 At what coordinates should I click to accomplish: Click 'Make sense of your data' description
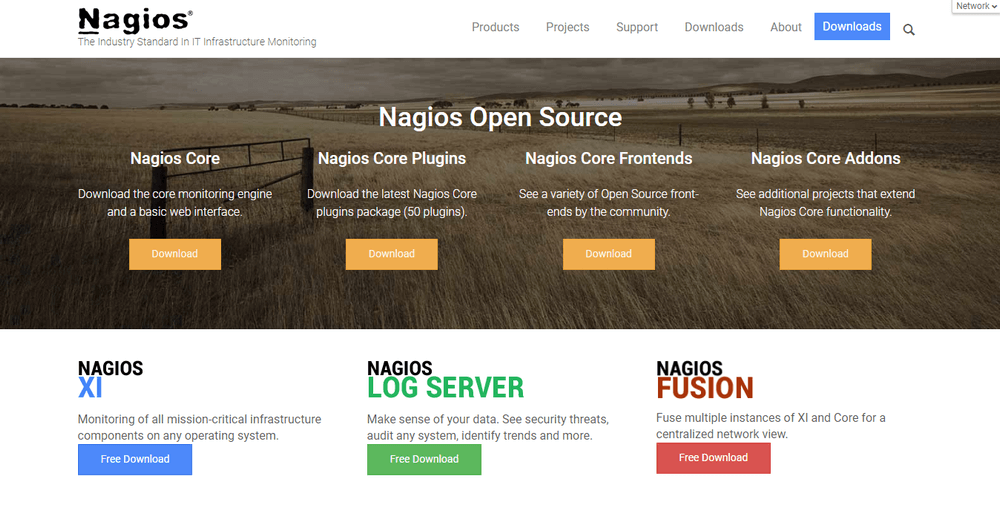(488, 427)
